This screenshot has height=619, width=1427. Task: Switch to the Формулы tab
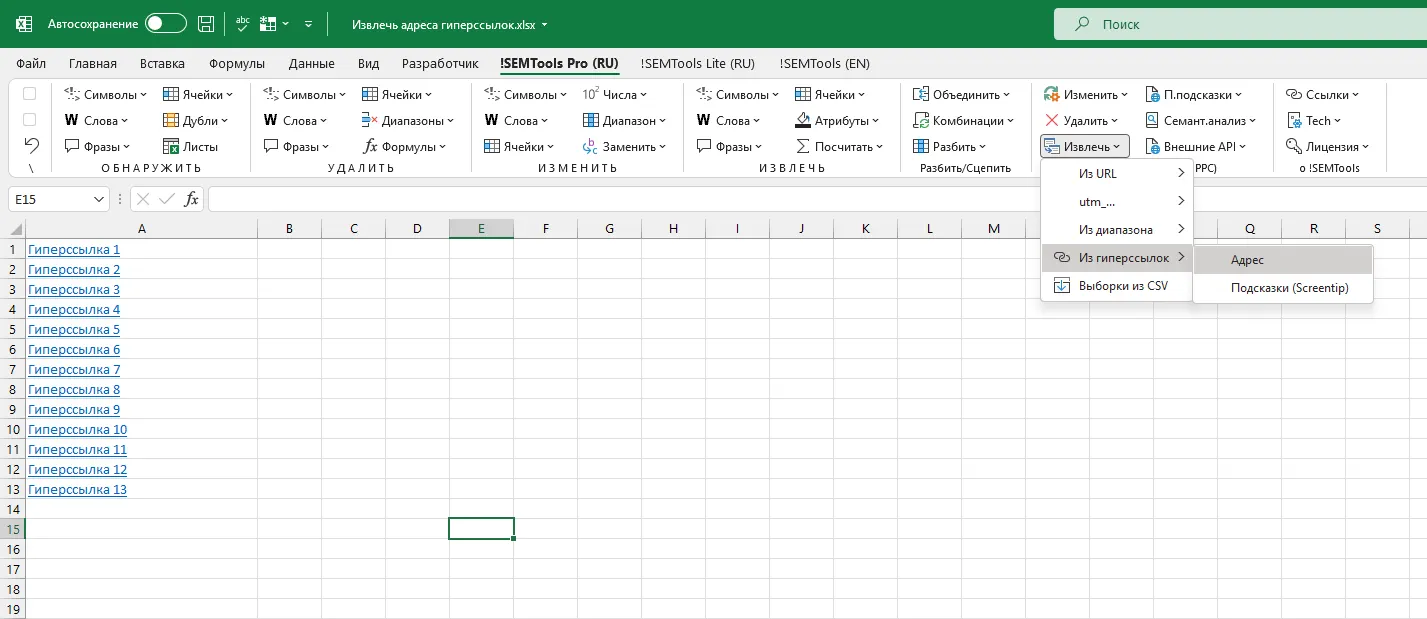pos(237,63)
